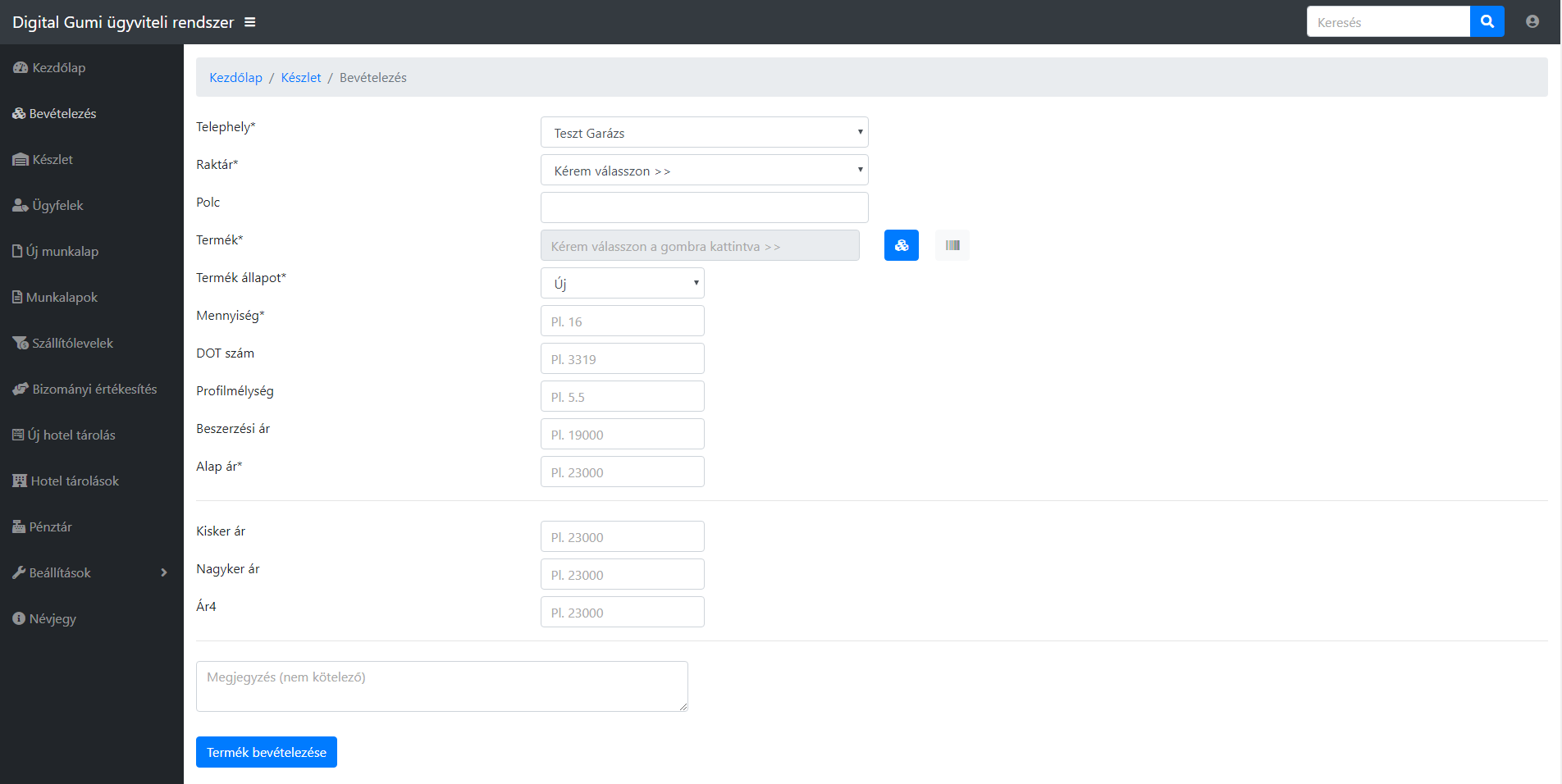Focus the Profilmélység input field
This screenshot has width=1562, height=784.
pos(623,396)
